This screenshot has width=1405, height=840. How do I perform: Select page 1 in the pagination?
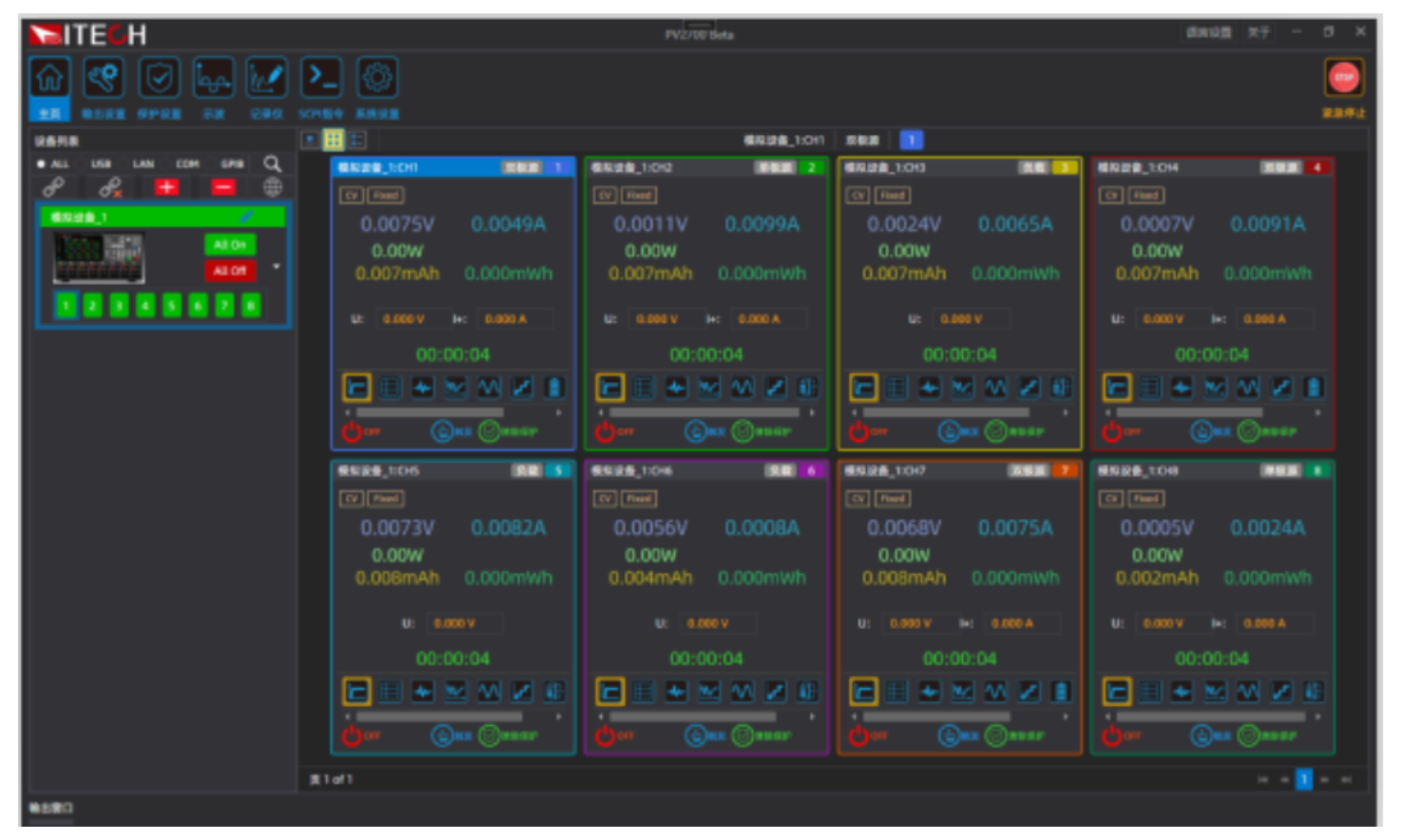pyautogui.click(x=1304, y=779)
